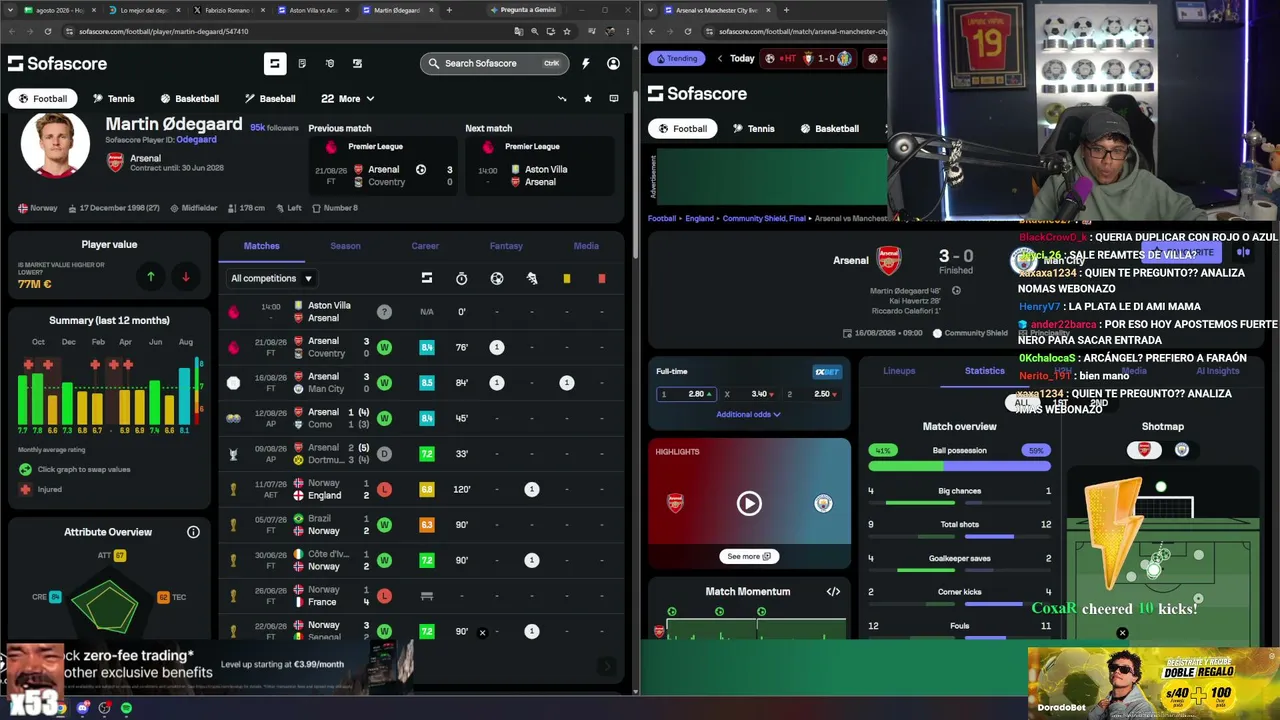Expand Additional odds under Full-time

pyautogui.click(x=748, y=414)
